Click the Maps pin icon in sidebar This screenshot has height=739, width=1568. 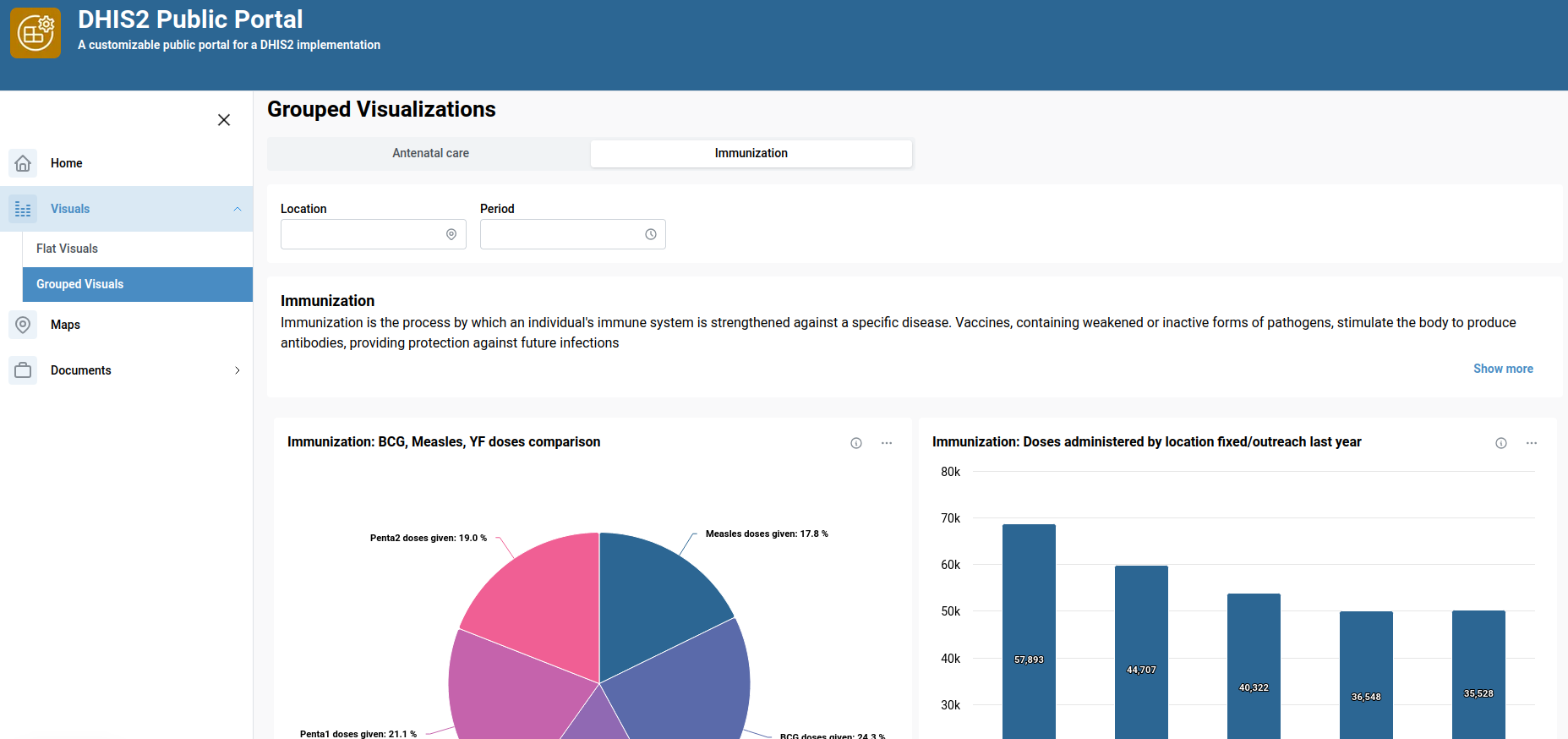tap(23, 325)
